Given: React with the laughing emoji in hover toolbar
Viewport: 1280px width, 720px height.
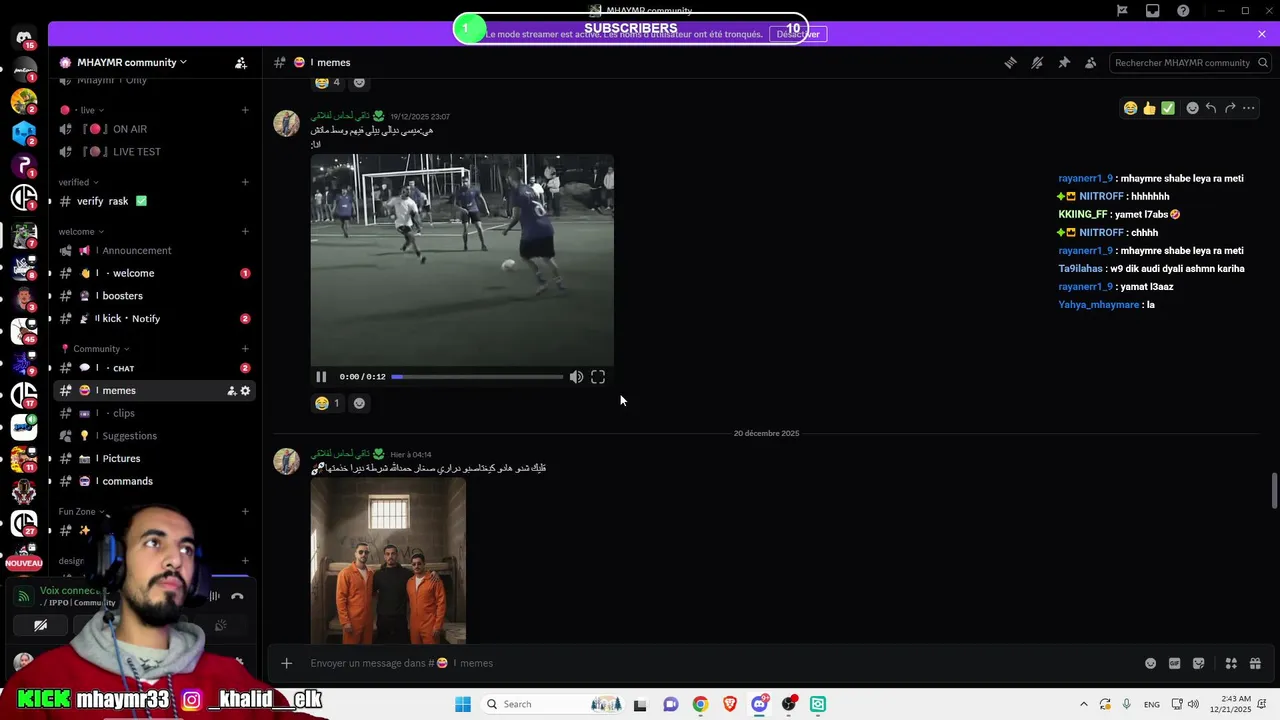Looking at the screenshot, I should pos(1130,108).
